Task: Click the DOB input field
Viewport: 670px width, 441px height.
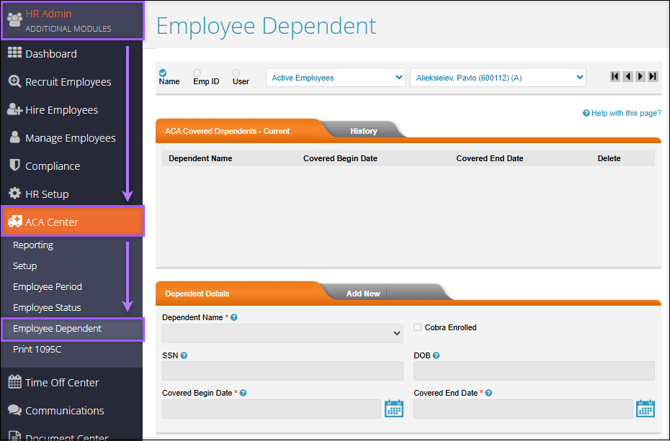Action: (x=534, y=371)
